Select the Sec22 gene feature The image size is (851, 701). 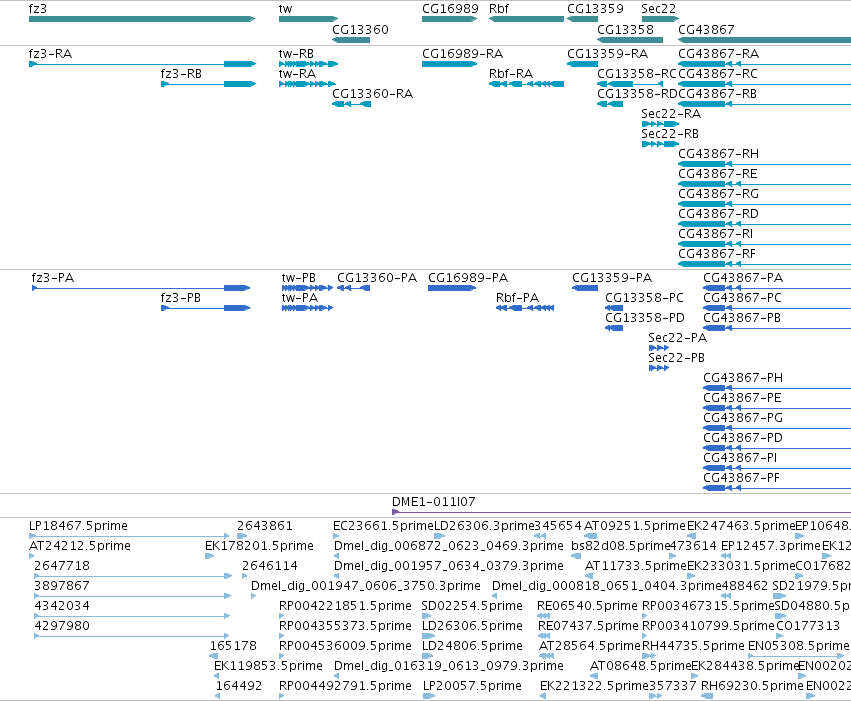point(660,19)
